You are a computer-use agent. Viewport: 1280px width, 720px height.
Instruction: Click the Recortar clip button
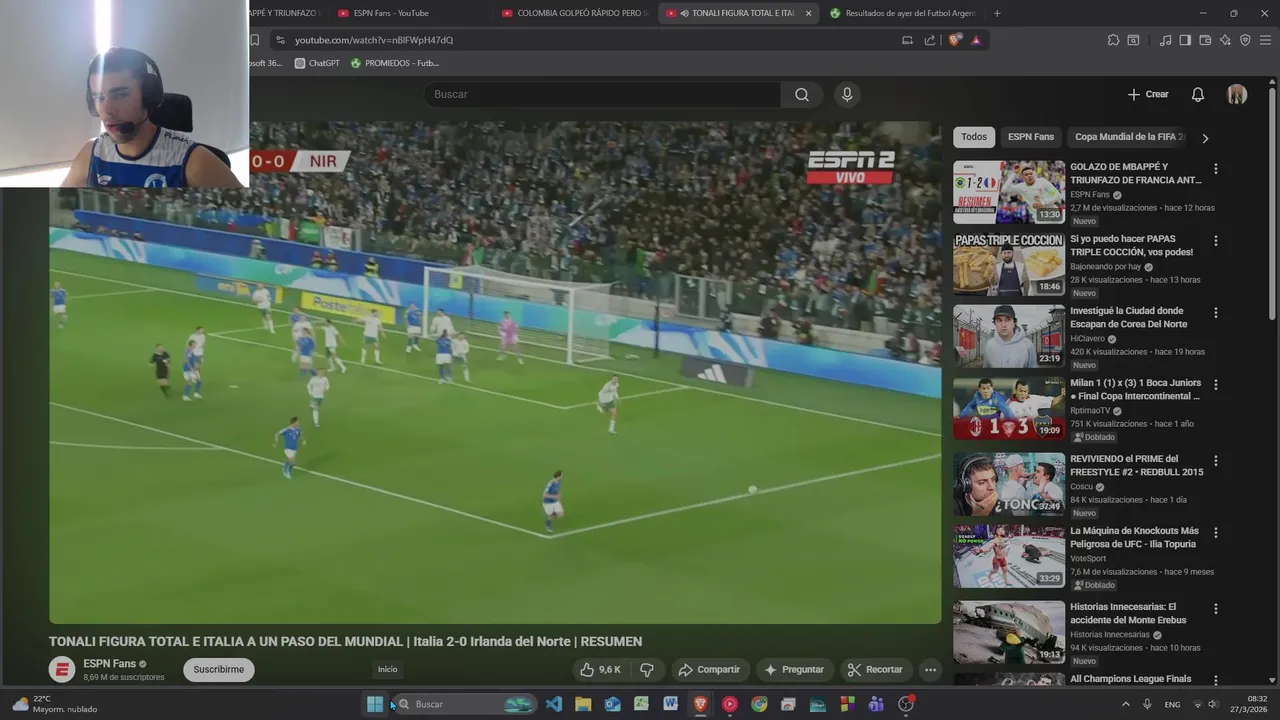point(875,669)
